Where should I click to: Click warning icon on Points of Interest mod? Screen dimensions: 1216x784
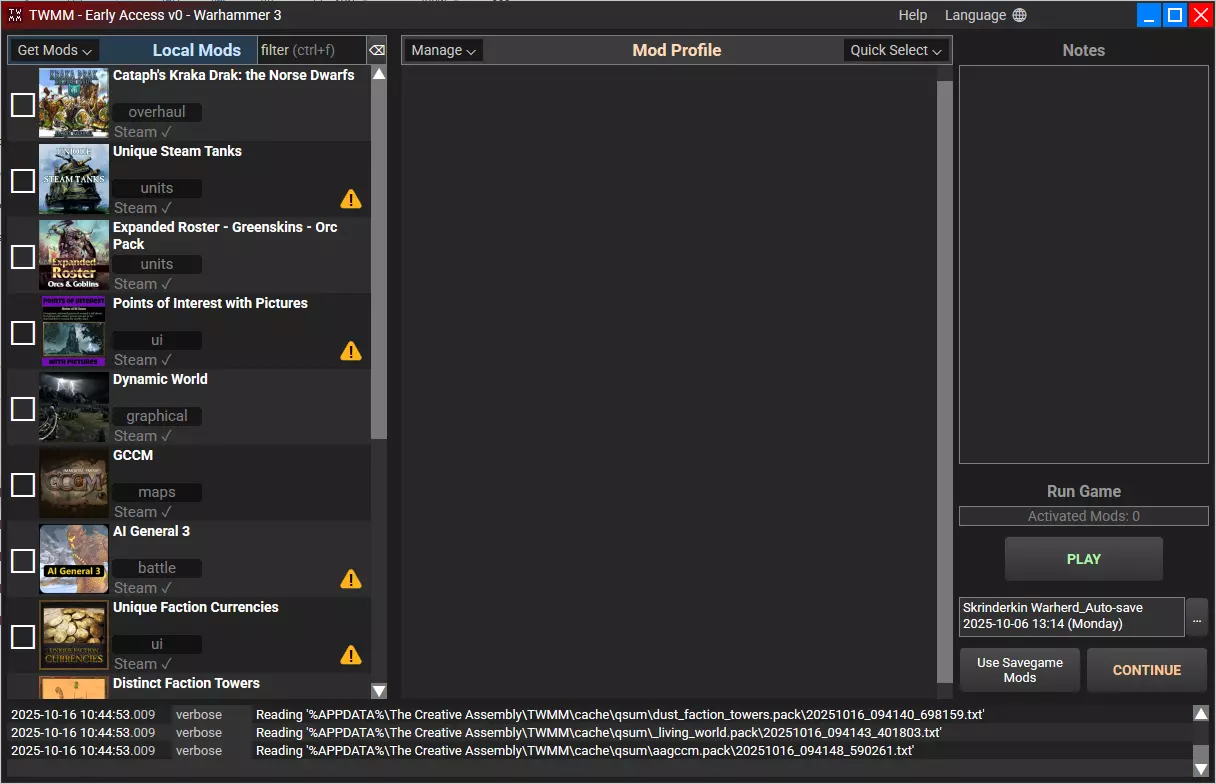point(351,351)
